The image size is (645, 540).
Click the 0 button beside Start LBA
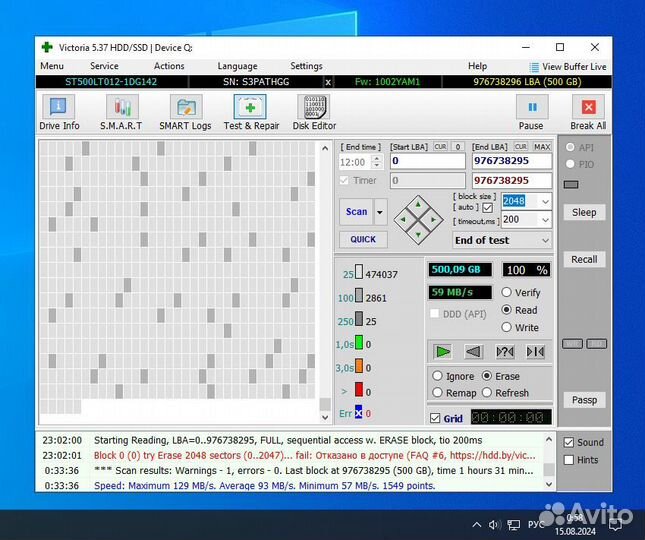(457, 147)
